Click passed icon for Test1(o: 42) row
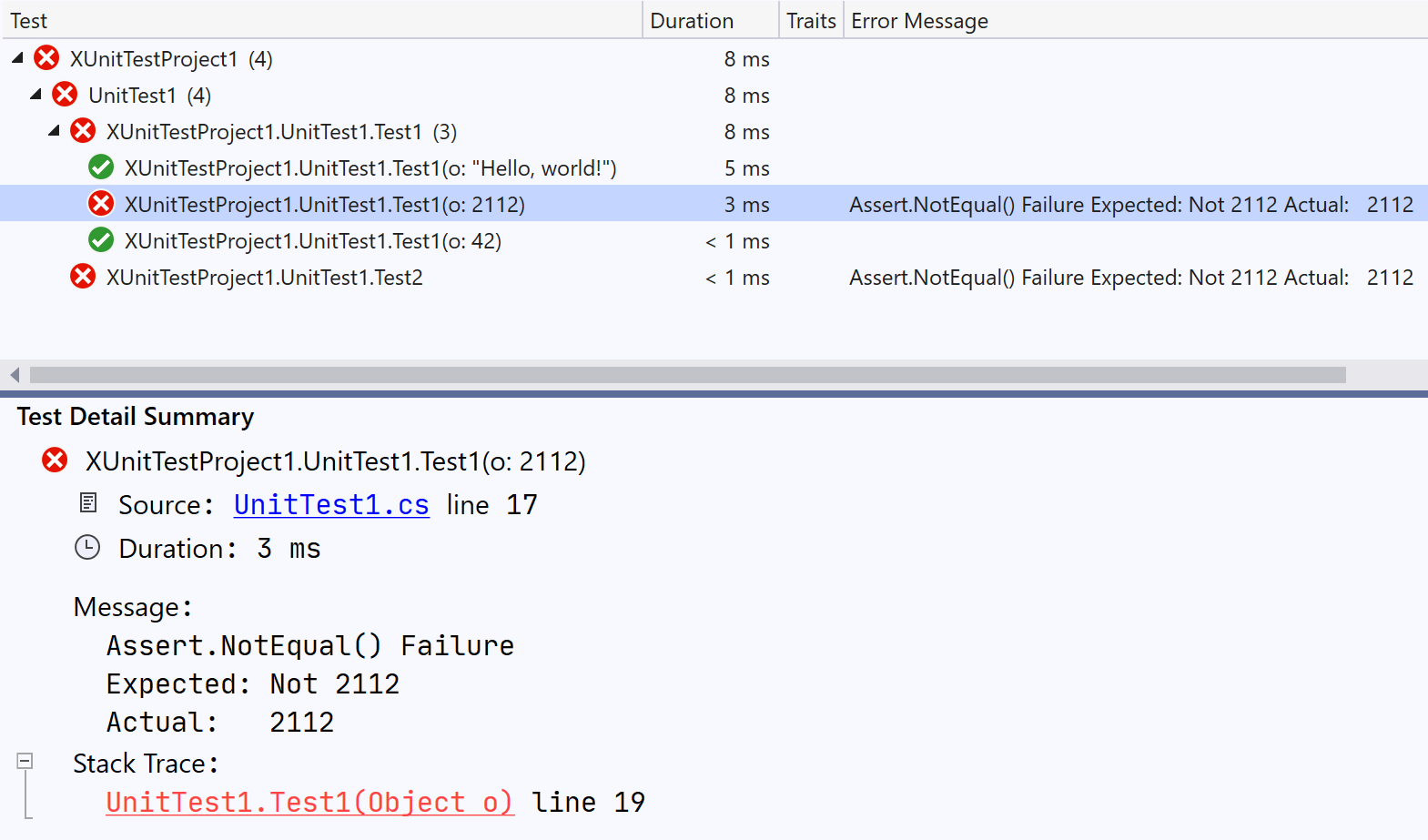Viewport: 1428px width, 840px height. [101, 240]
